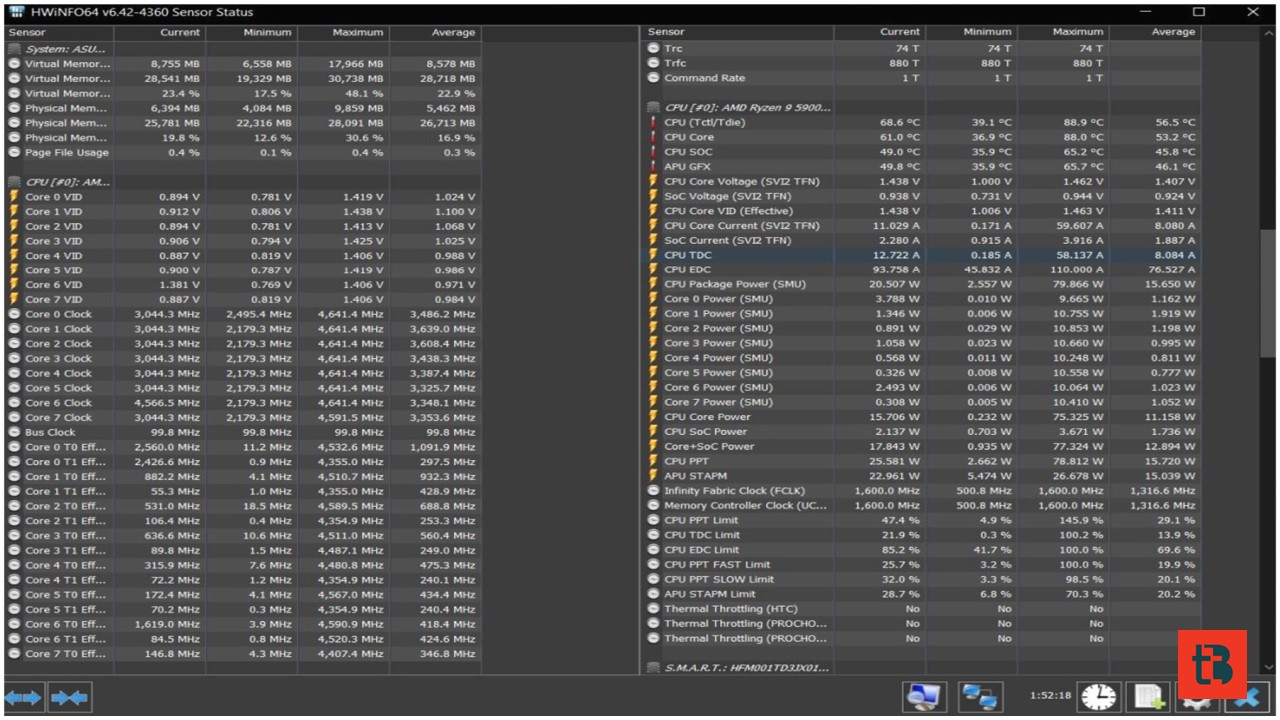Select the CPU [#0]: AM... group header
The image size is (1280, 720).
click(x=244, y=182)
